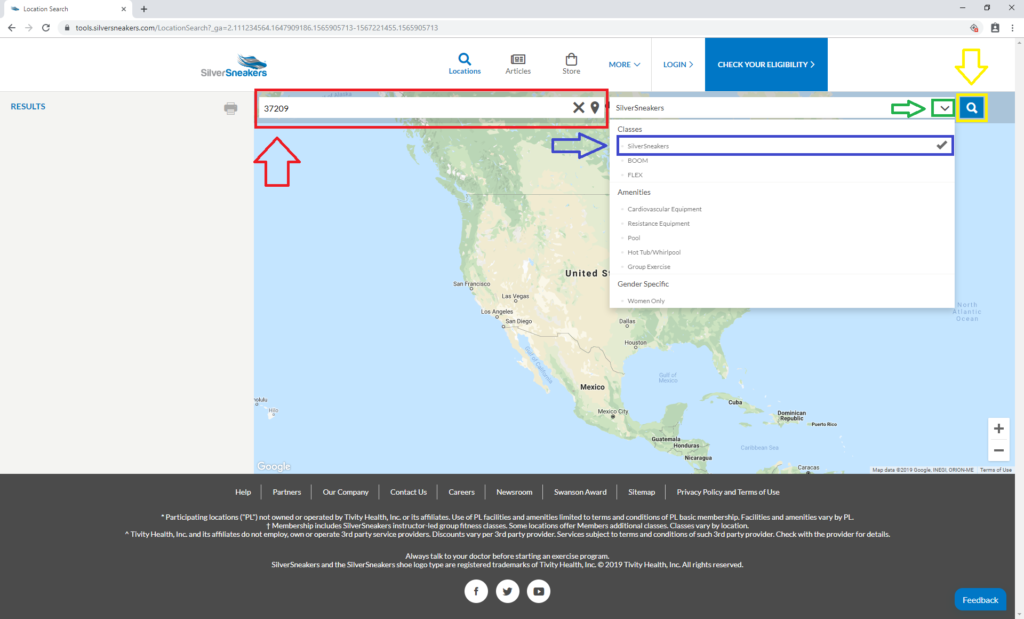Image resolution: width=1024 pixels, height=619 pixels.
Task: Open Privacy Policy and Terms of Use
Action: click(728, 492)
